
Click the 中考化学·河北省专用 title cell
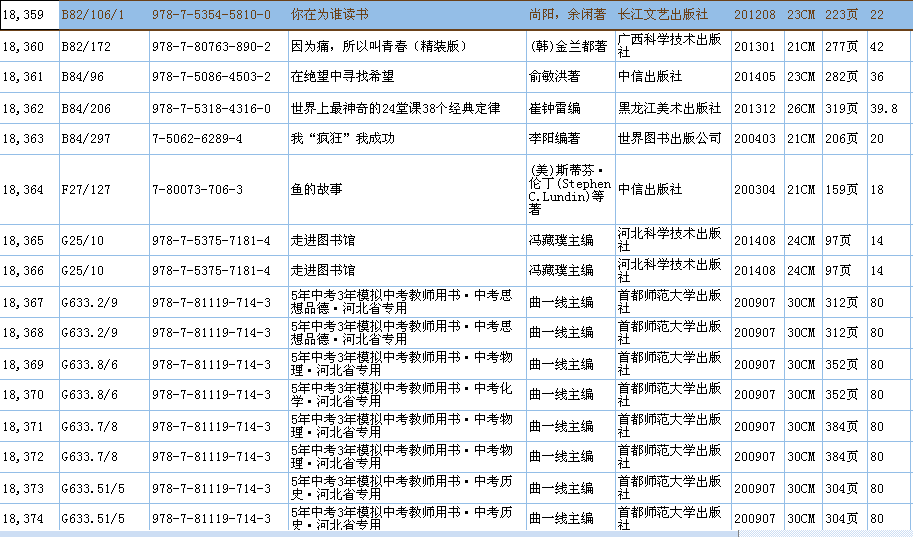click(x=407, y=395)
